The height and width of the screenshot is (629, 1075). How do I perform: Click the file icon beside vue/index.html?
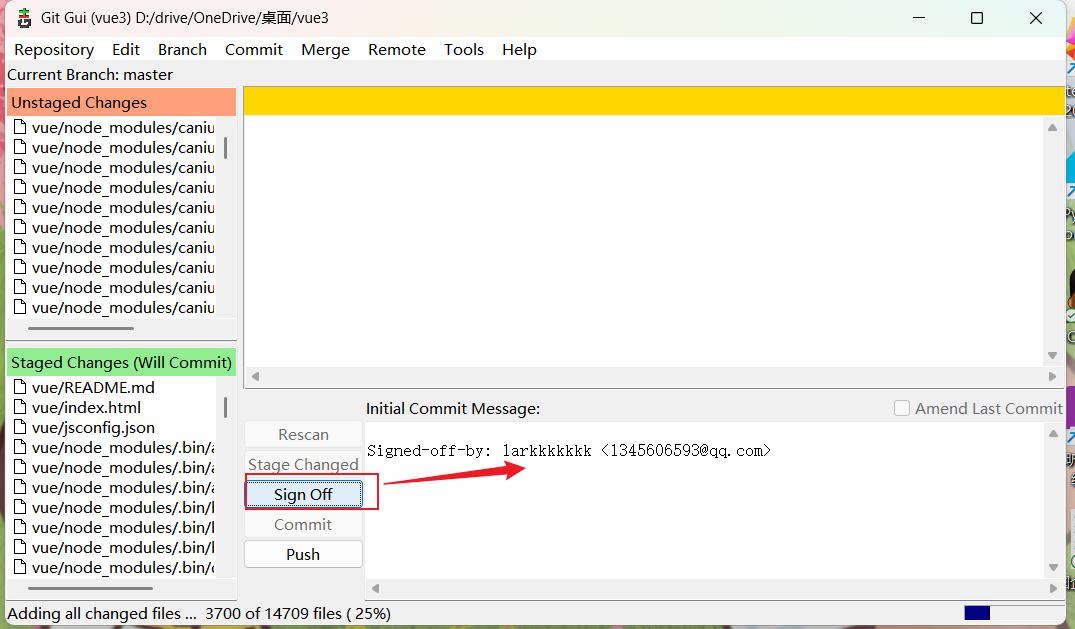(21, 407)
